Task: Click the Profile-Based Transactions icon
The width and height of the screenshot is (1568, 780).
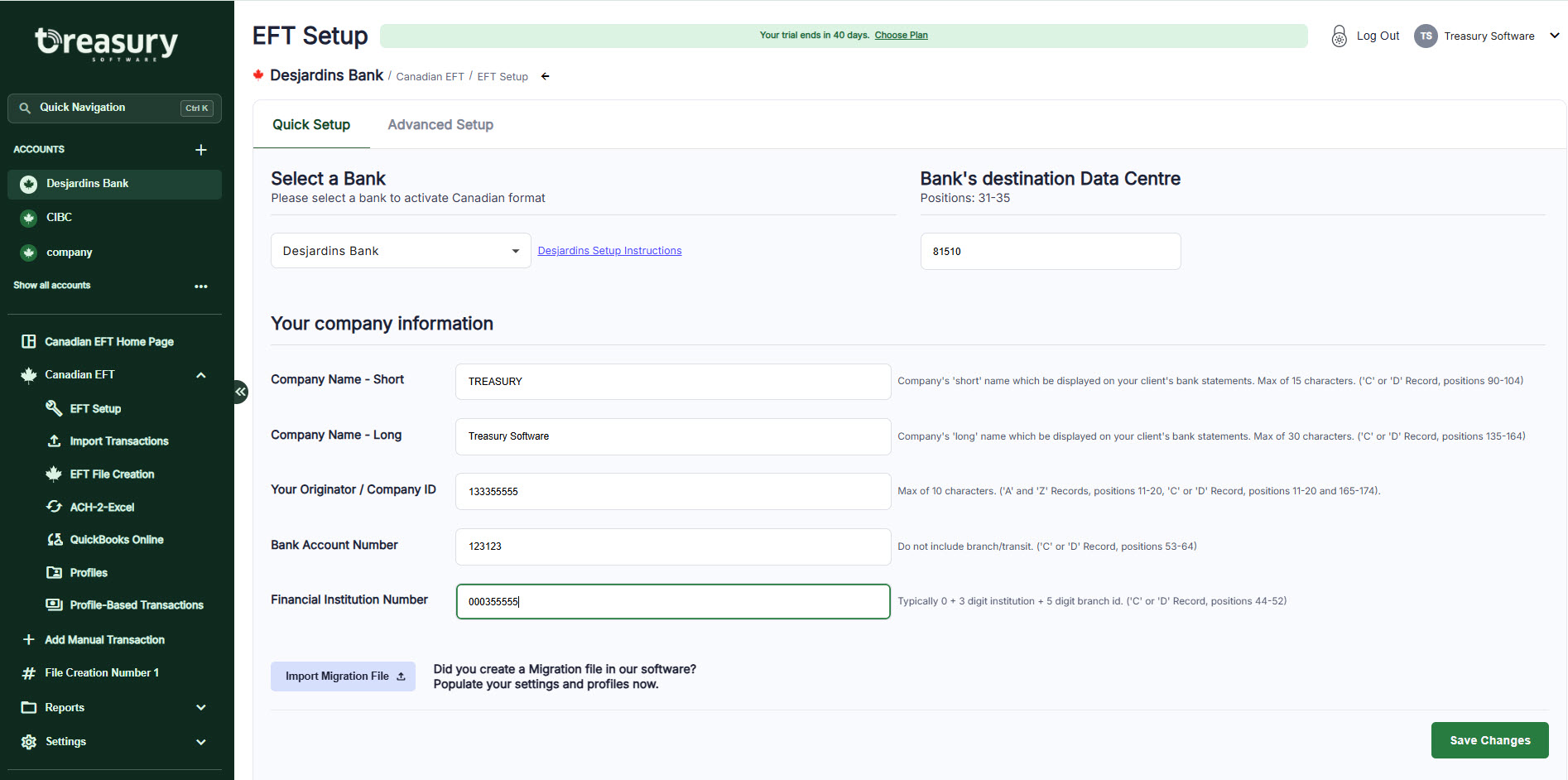Action: [54, 605]
